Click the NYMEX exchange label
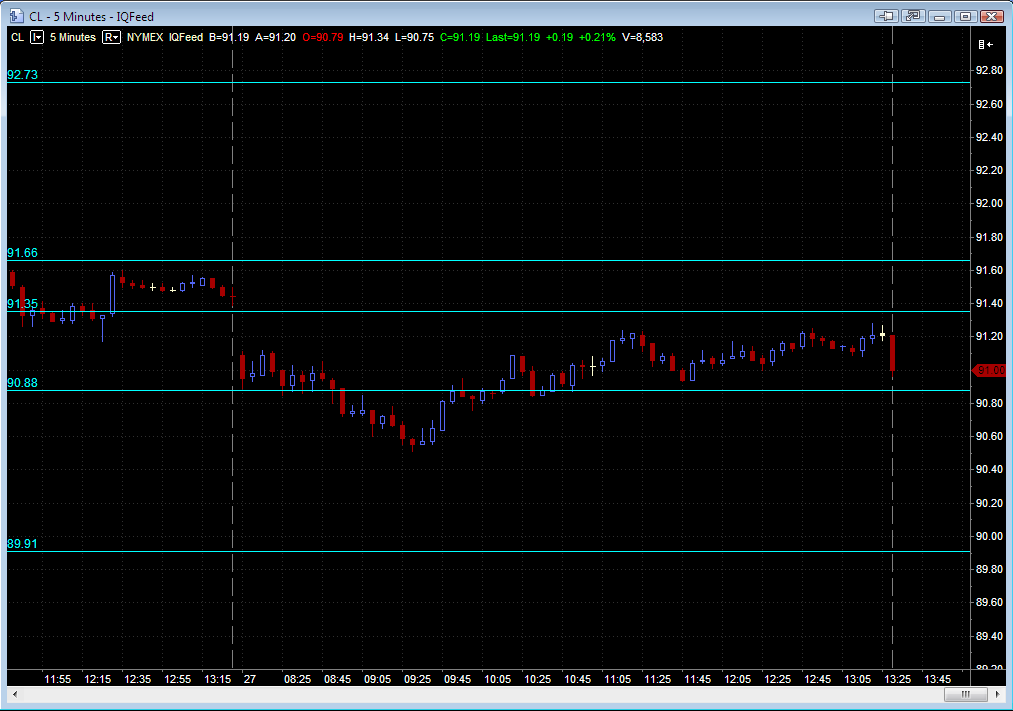Image resolution: width=1013 pixels, height=711 pixels. pyautogui.click(x=145, y=37)
